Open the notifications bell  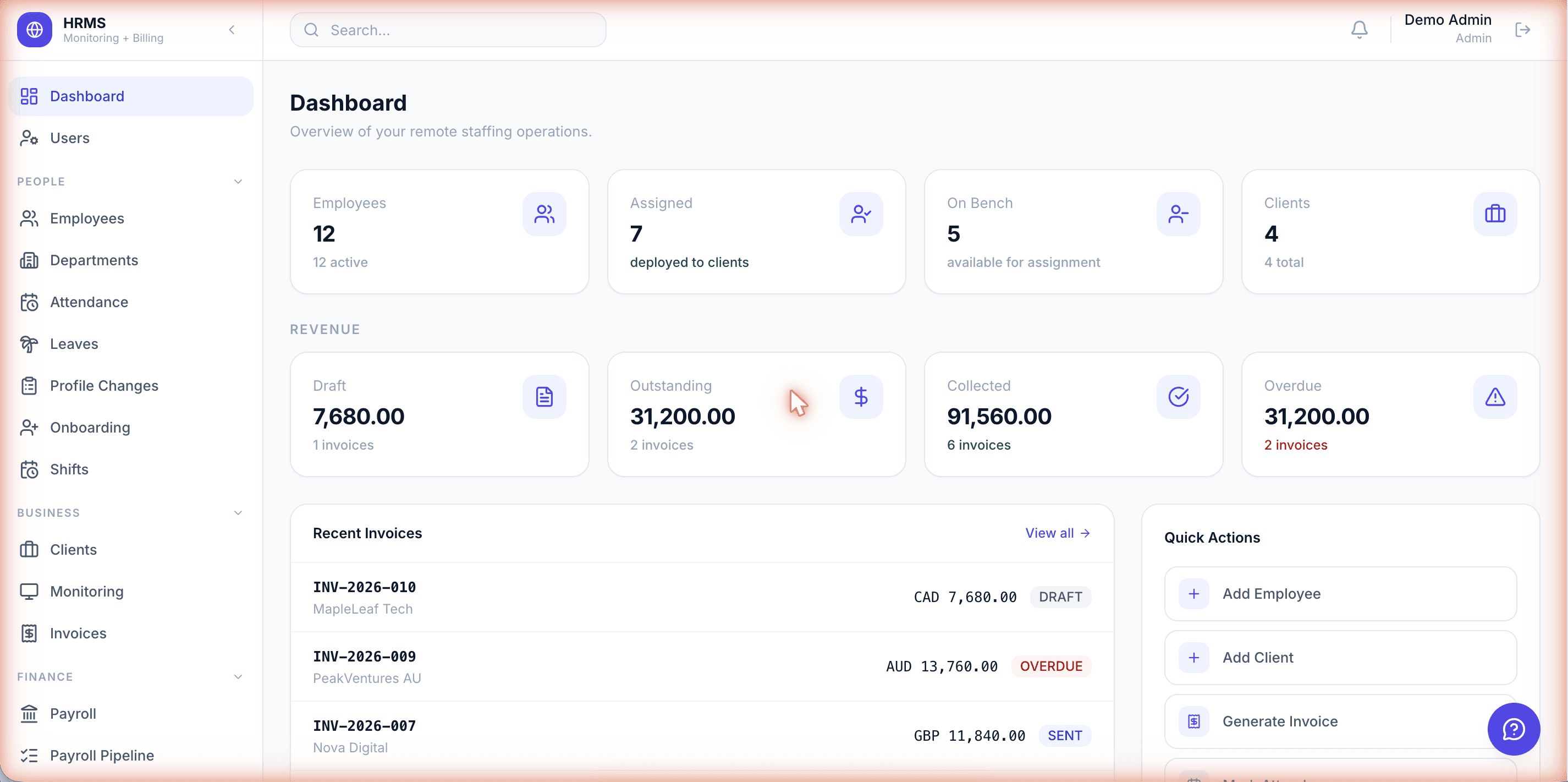[x=1359, y=30]
